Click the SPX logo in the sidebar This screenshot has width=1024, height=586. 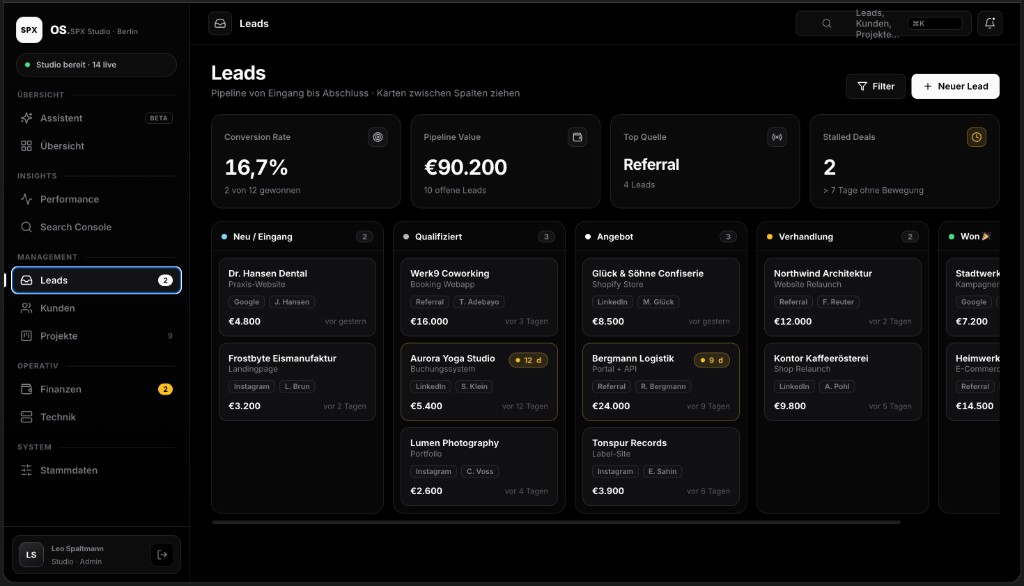point(29,30)
